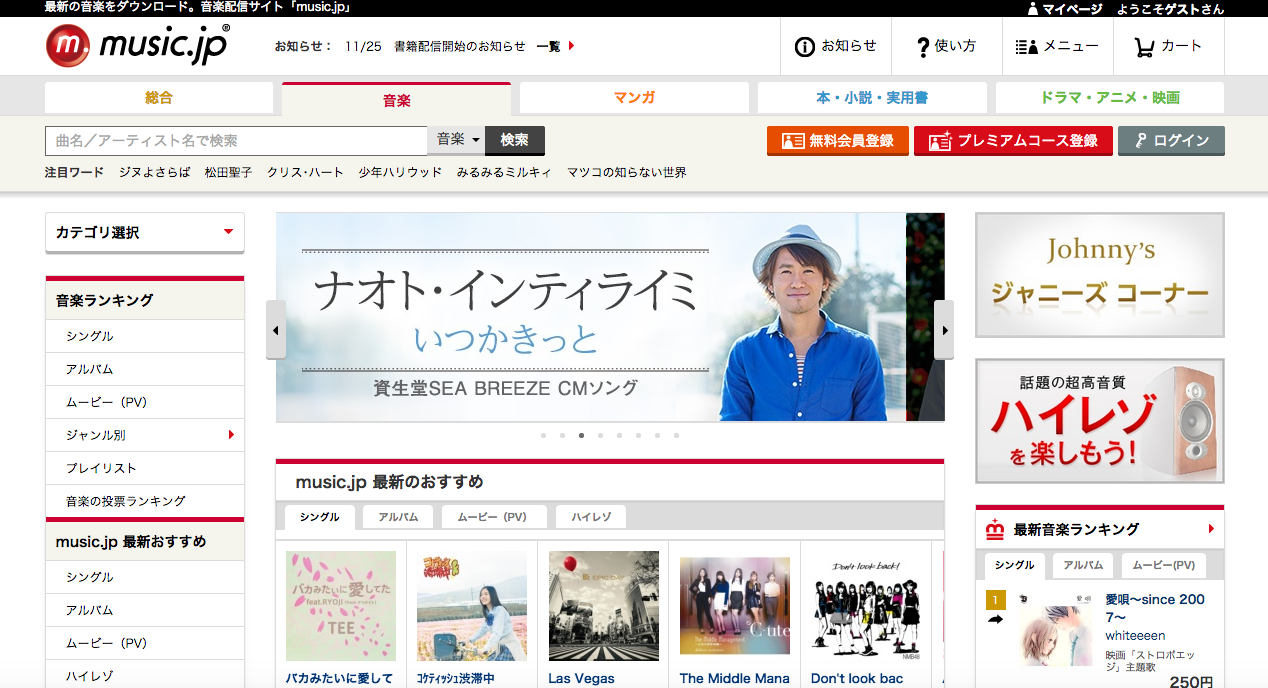Open the 音楽 search category dropdown
Screen dimensions: 1268x688
coord(458,140)
